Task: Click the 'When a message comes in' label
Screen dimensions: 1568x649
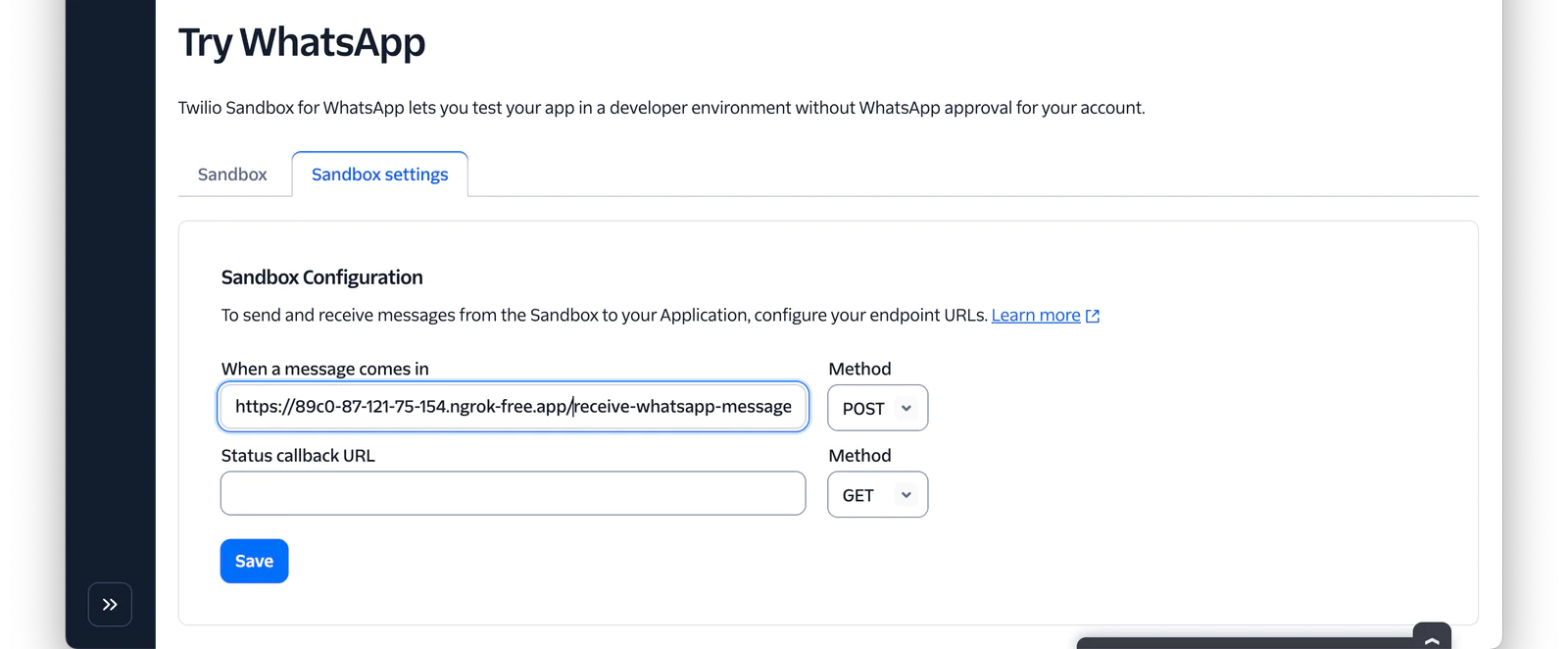Action: 325,369
